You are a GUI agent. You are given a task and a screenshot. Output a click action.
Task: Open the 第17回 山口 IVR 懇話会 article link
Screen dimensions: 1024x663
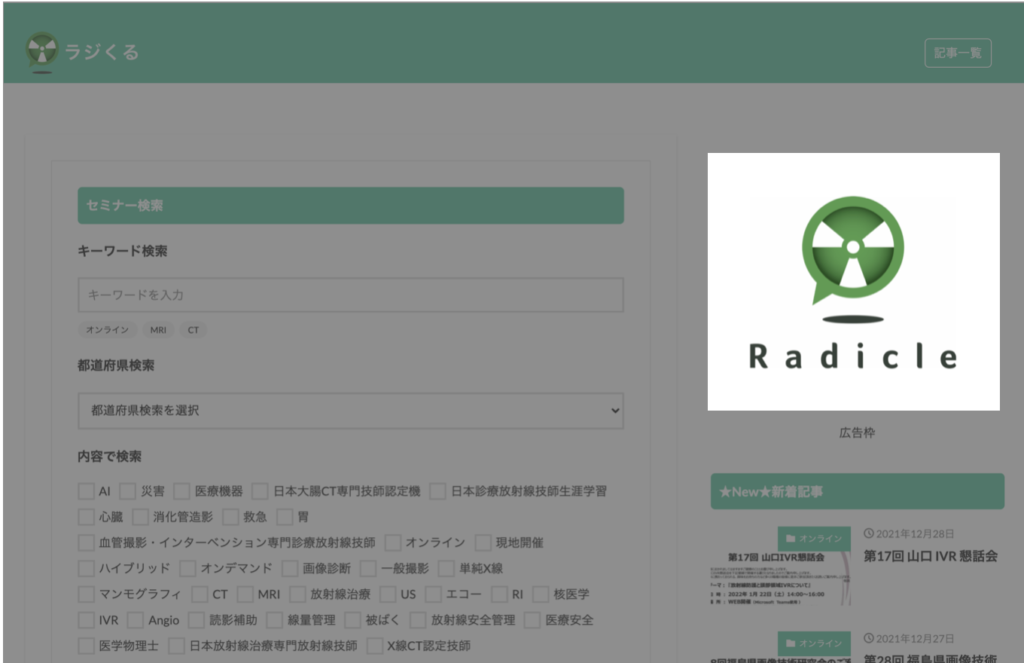tap(931, 556)
